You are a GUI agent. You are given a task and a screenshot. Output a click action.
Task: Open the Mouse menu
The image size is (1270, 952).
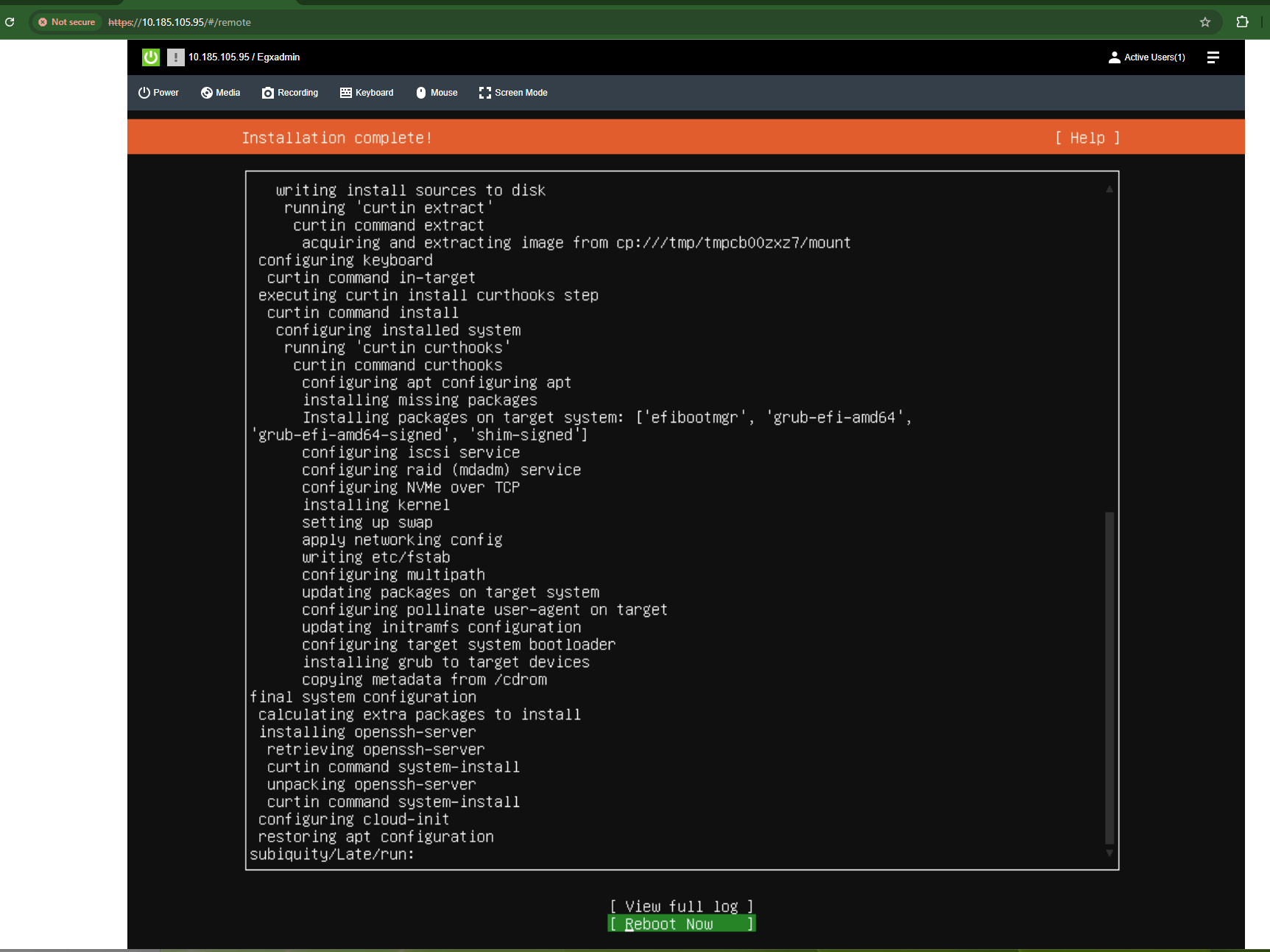[x=437, y=93]
